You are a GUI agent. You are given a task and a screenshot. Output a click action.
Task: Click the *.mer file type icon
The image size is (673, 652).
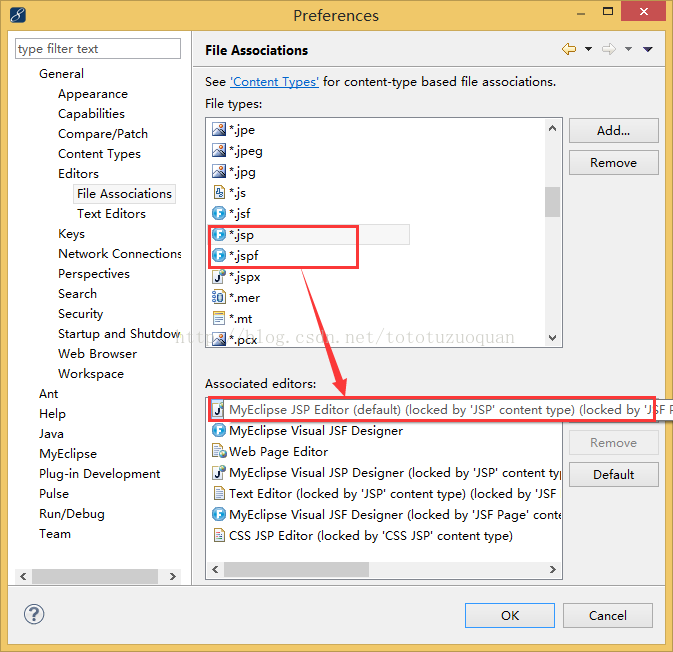pyautogui.click(x=219, y=297)
